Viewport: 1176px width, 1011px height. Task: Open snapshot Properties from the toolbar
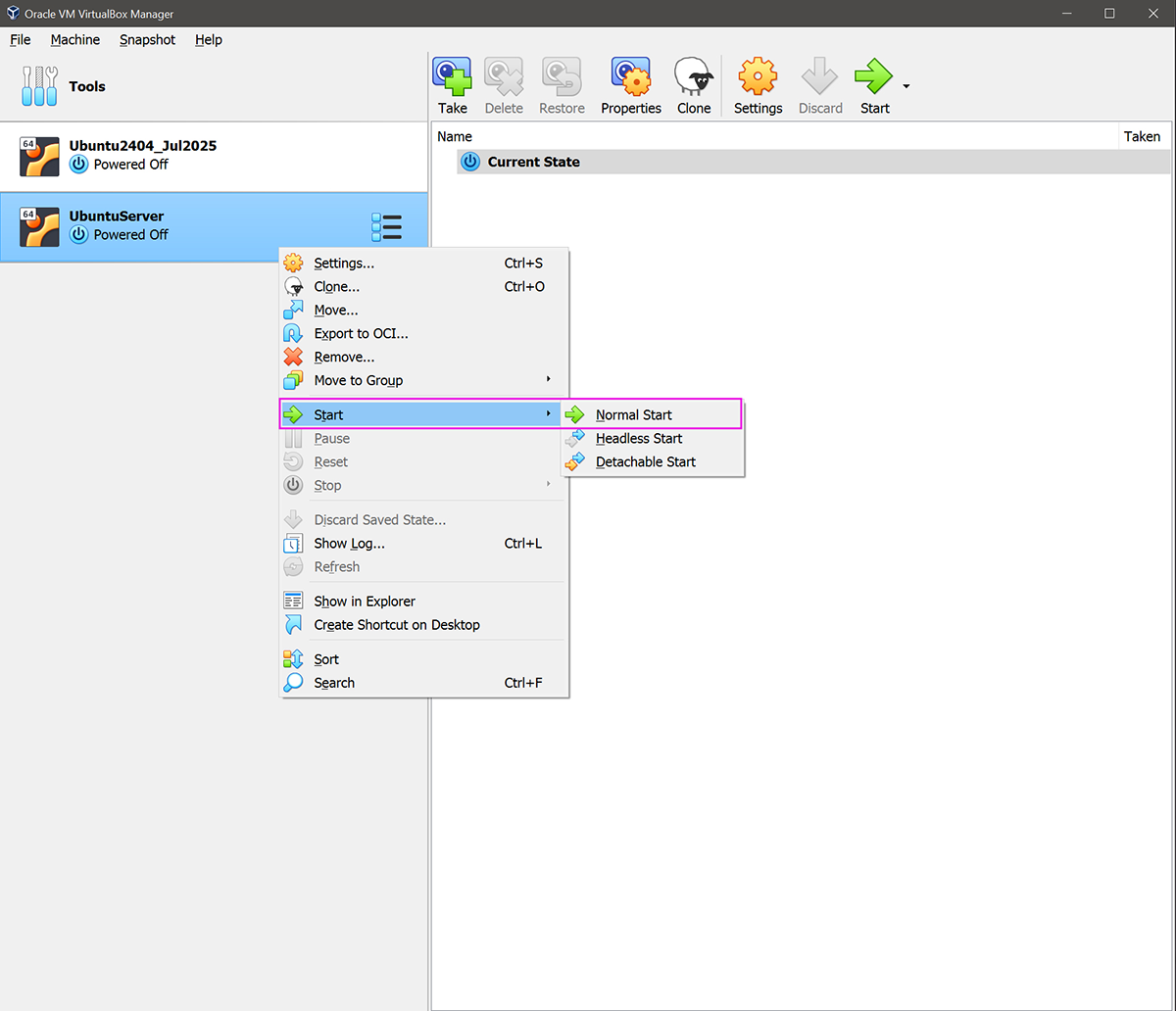pos(631,86)
